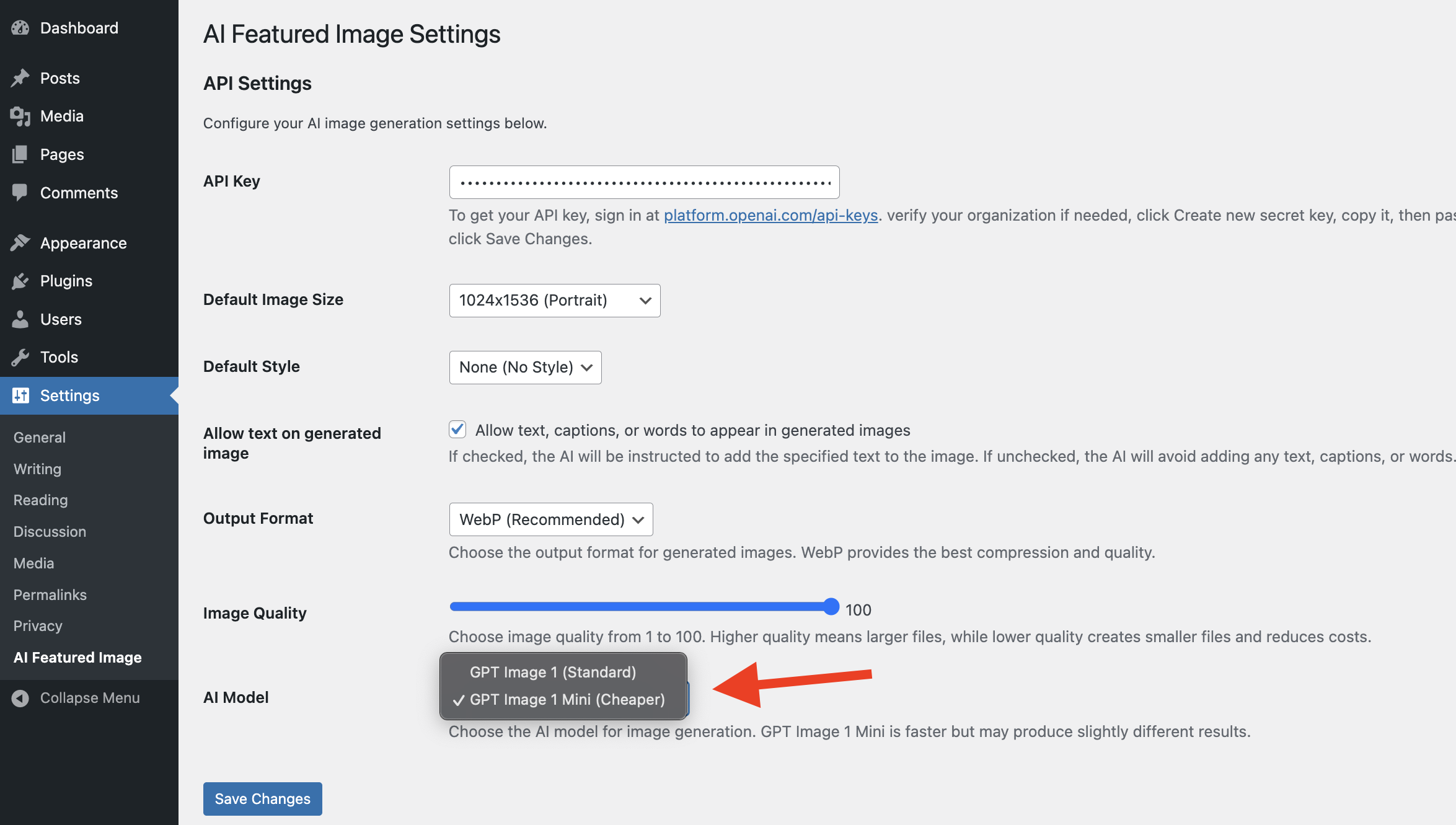The width and height of the screenshot is (1456, 825).
Task: Open the platform.openai.com/api-keys link
Action: [770, 215]
